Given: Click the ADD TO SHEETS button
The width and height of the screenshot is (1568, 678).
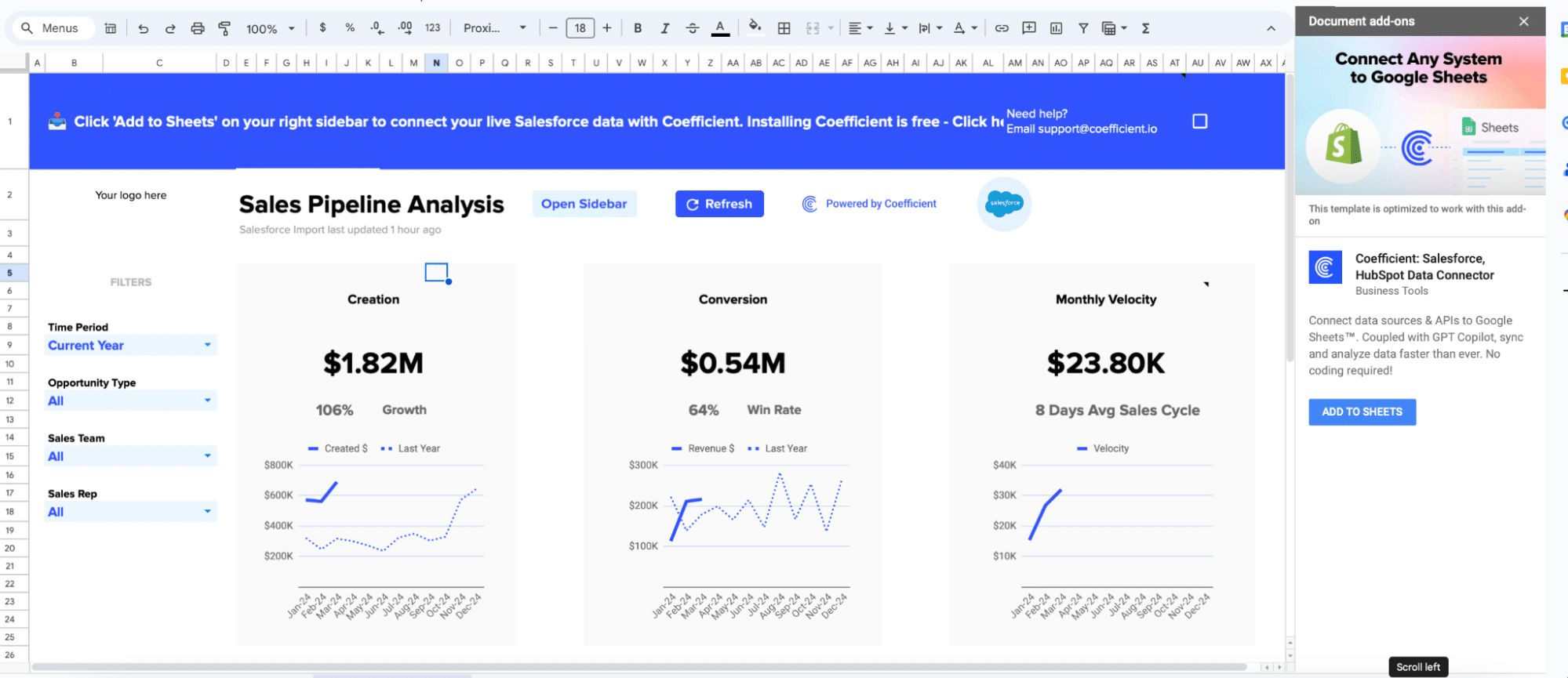Looking at the screenshot, I should (1362, 412).
